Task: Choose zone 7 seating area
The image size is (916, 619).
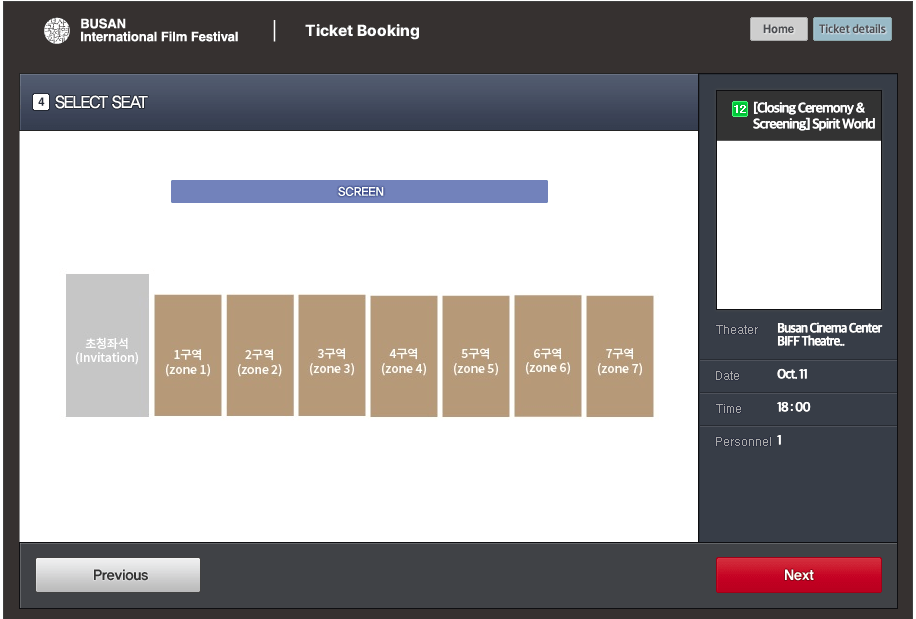Action: coord(620,356)
